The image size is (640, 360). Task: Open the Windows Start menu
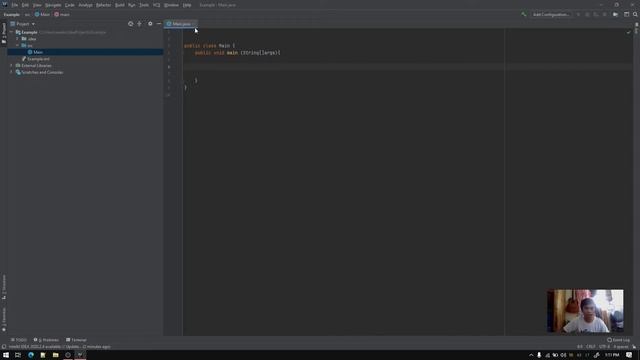tap(6, 355)
